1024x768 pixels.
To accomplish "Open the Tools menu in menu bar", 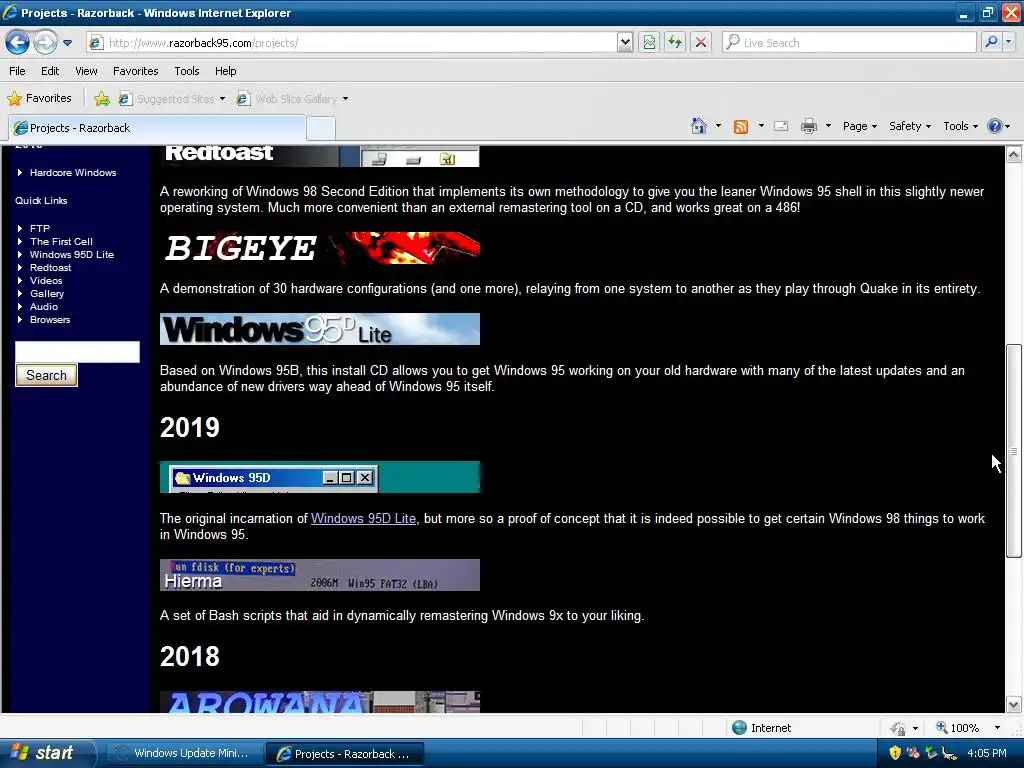I will click(x=187, y=71).
